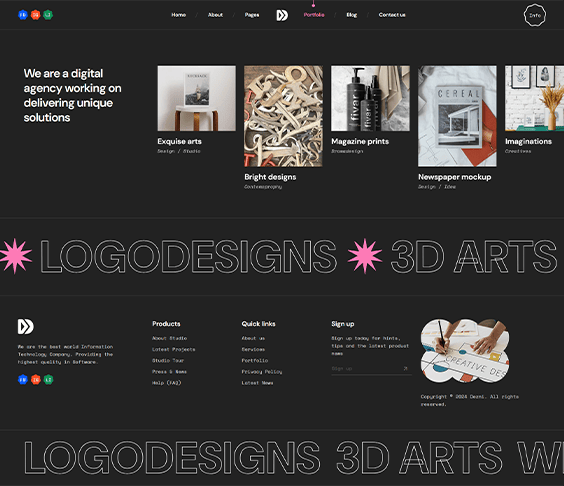Open Contact us in navigation
Image resolution: width=564 pixels, height=486 pixels.
(392, 15)
